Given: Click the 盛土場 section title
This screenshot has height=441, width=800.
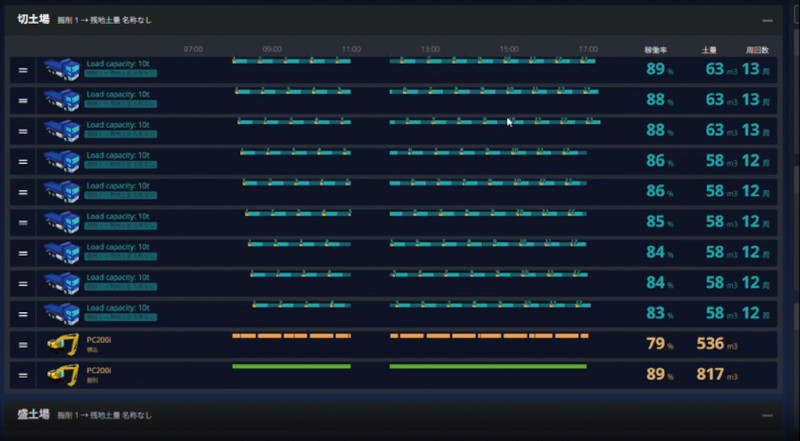Looking at the screenshot, I should [34, 414].
